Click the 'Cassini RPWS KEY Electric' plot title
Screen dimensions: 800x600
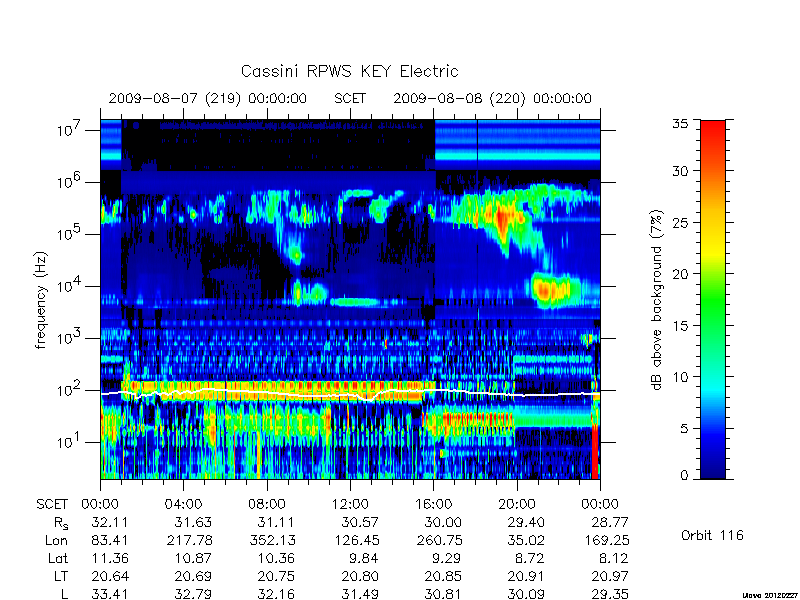(349, 71)
